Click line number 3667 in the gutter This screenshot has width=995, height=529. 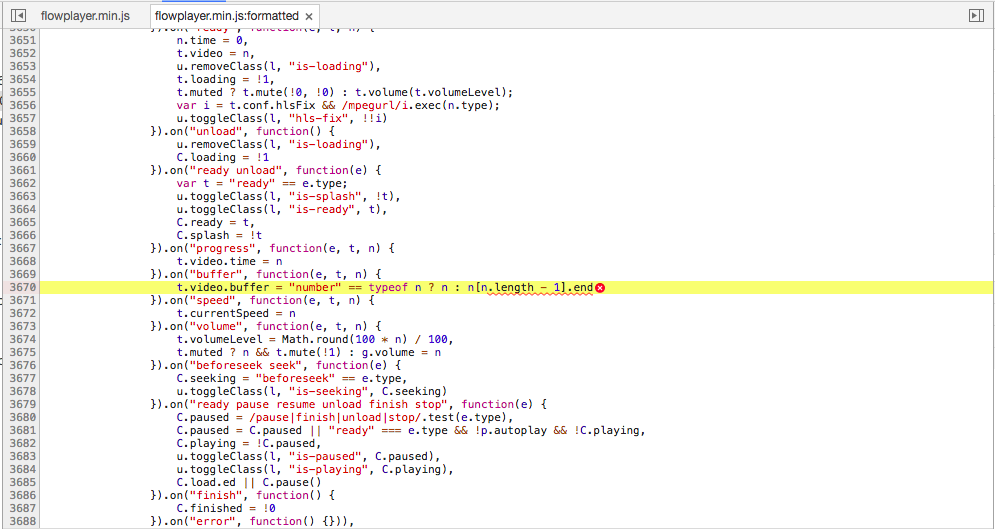23,248
